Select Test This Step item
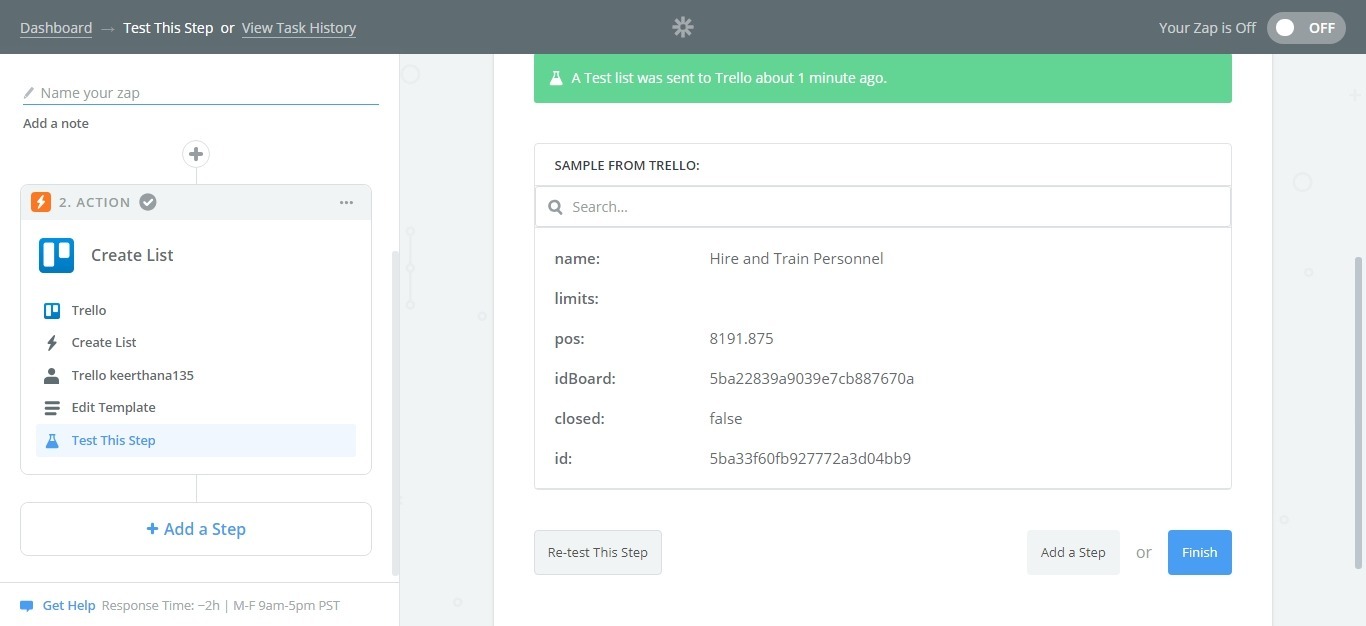Viewport: 1366px width, 626px height. [x=196, y=440]
